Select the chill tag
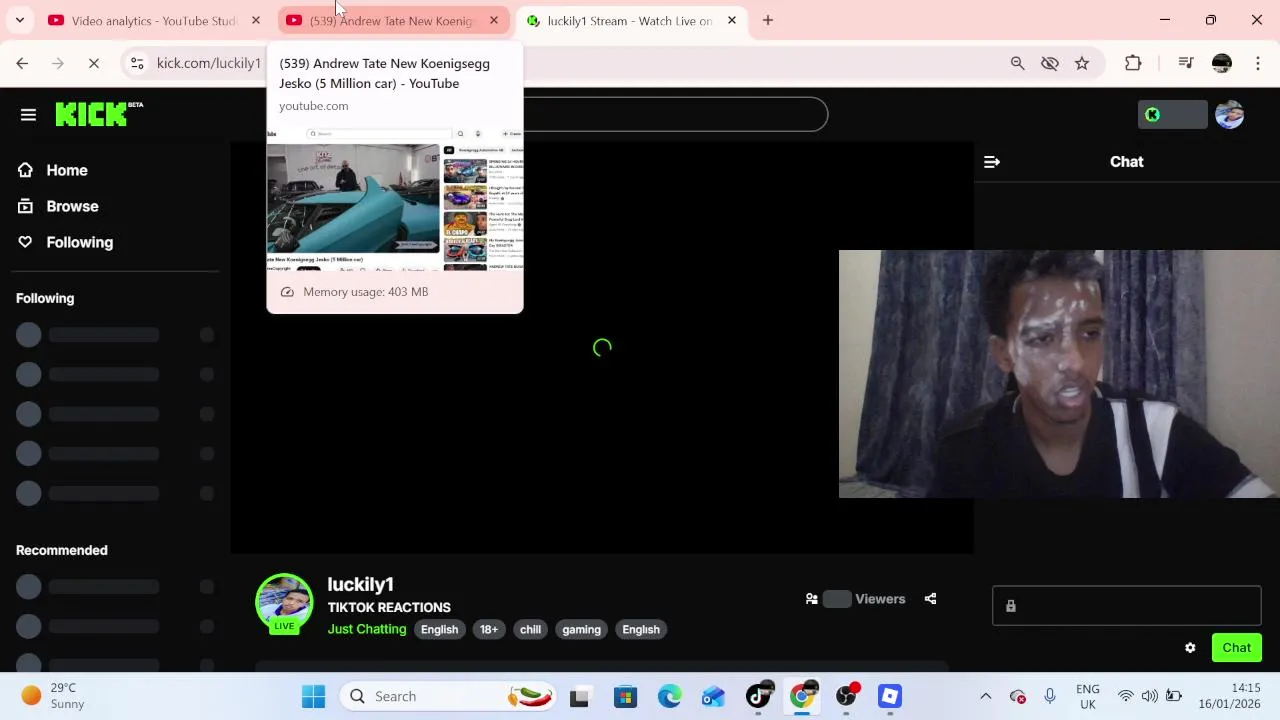Image resolution: width=1280 pixels, height=720 pixels. (x=530, y=630)
